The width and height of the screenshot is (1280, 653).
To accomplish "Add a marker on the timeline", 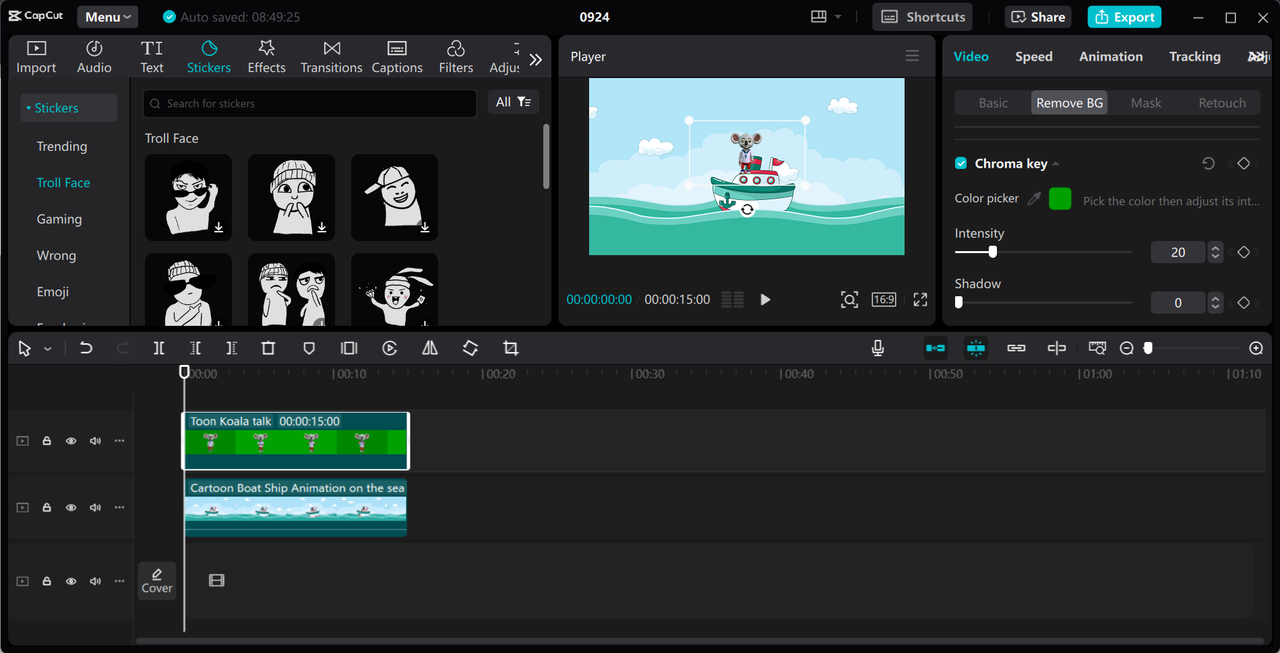I will pos(309,348).
